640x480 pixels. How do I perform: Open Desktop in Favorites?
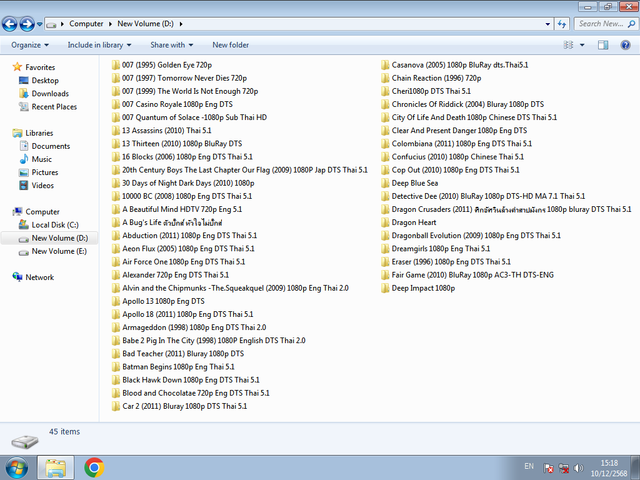pyautogui.click(x=45, y=80)
